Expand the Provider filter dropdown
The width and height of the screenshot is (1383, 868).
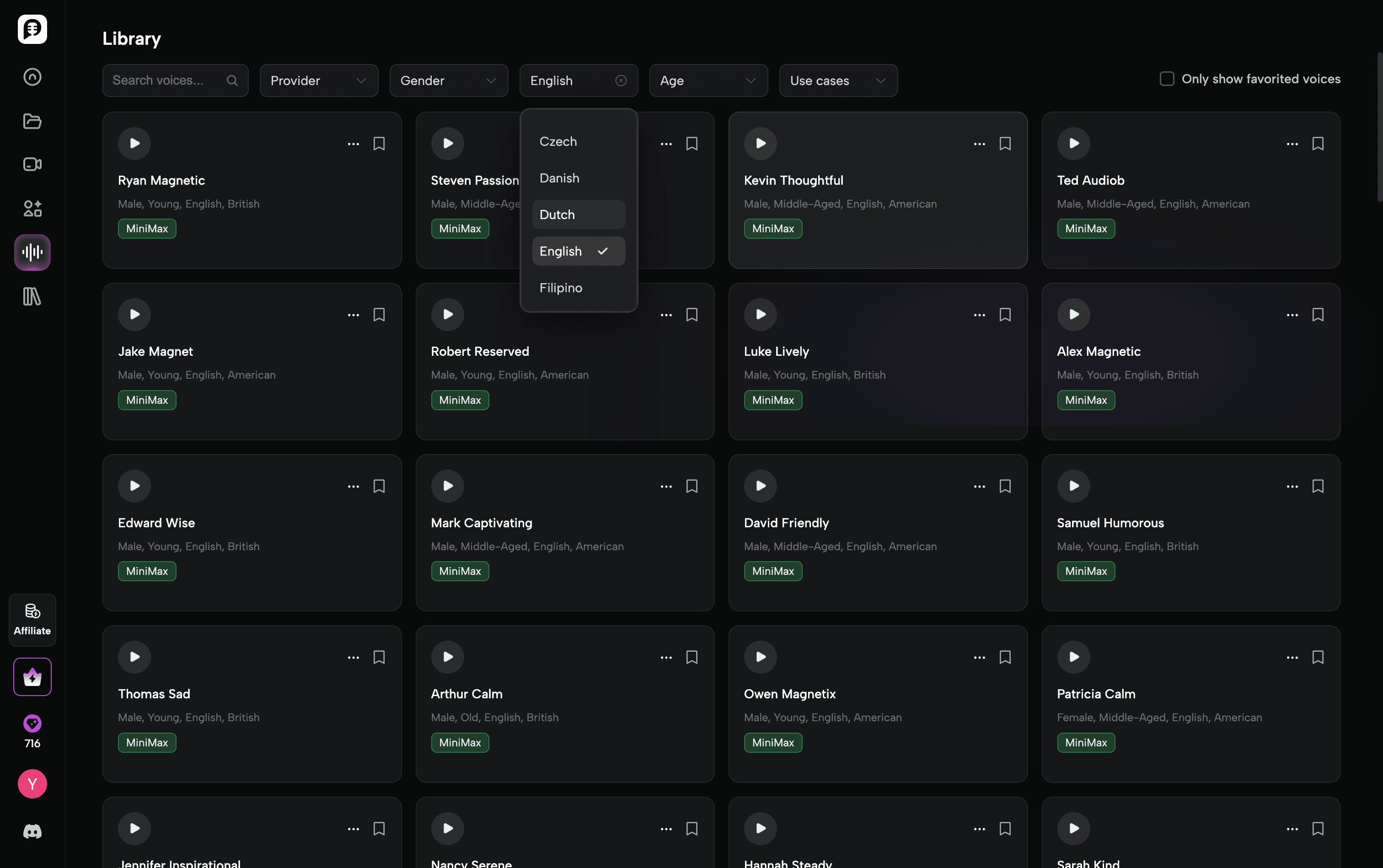click(319, 80)
